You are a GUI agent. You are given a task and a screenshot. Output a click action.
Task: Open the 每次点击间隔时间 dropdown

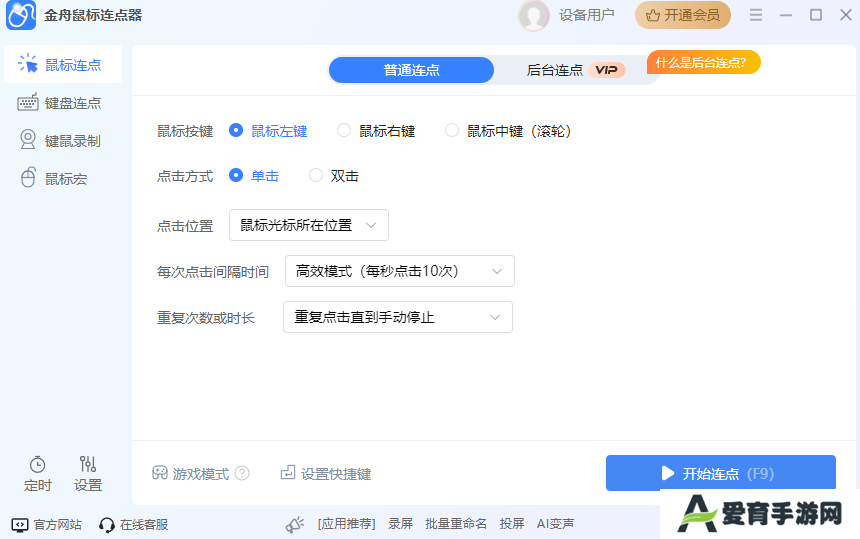pos(400,271)
